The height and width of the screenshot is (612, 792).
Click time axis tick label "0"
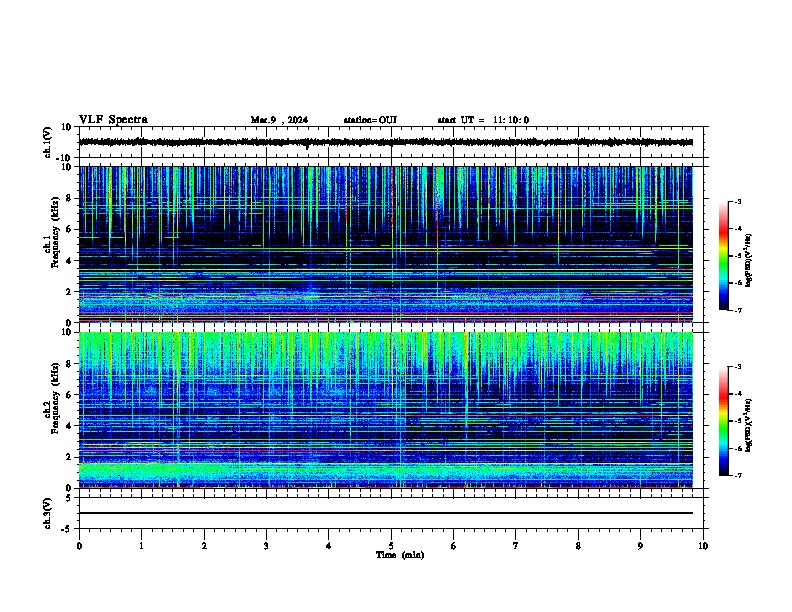point(79,546)
